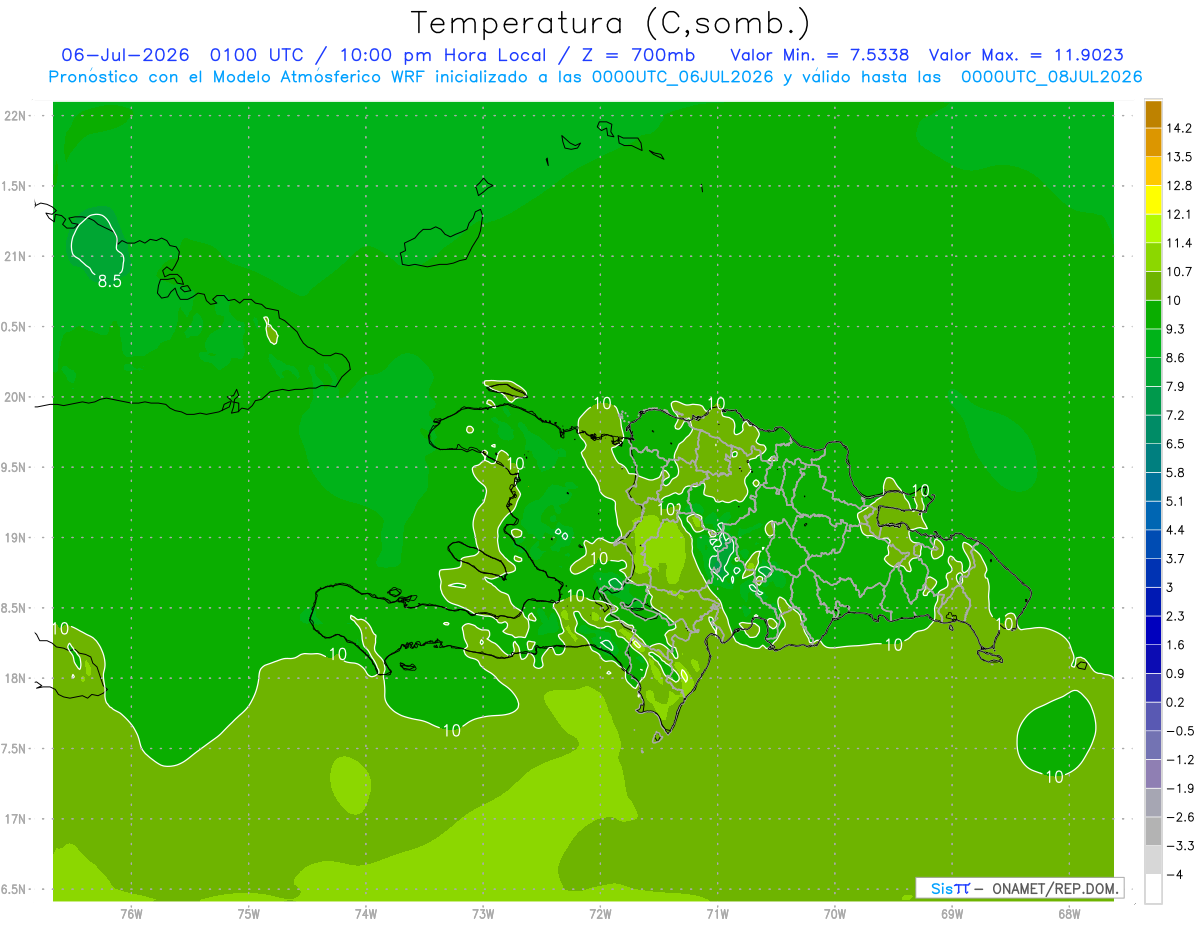Click the '72W' longitude axis label
This screenshot has width=1200, height=927.
coord(600,914)
